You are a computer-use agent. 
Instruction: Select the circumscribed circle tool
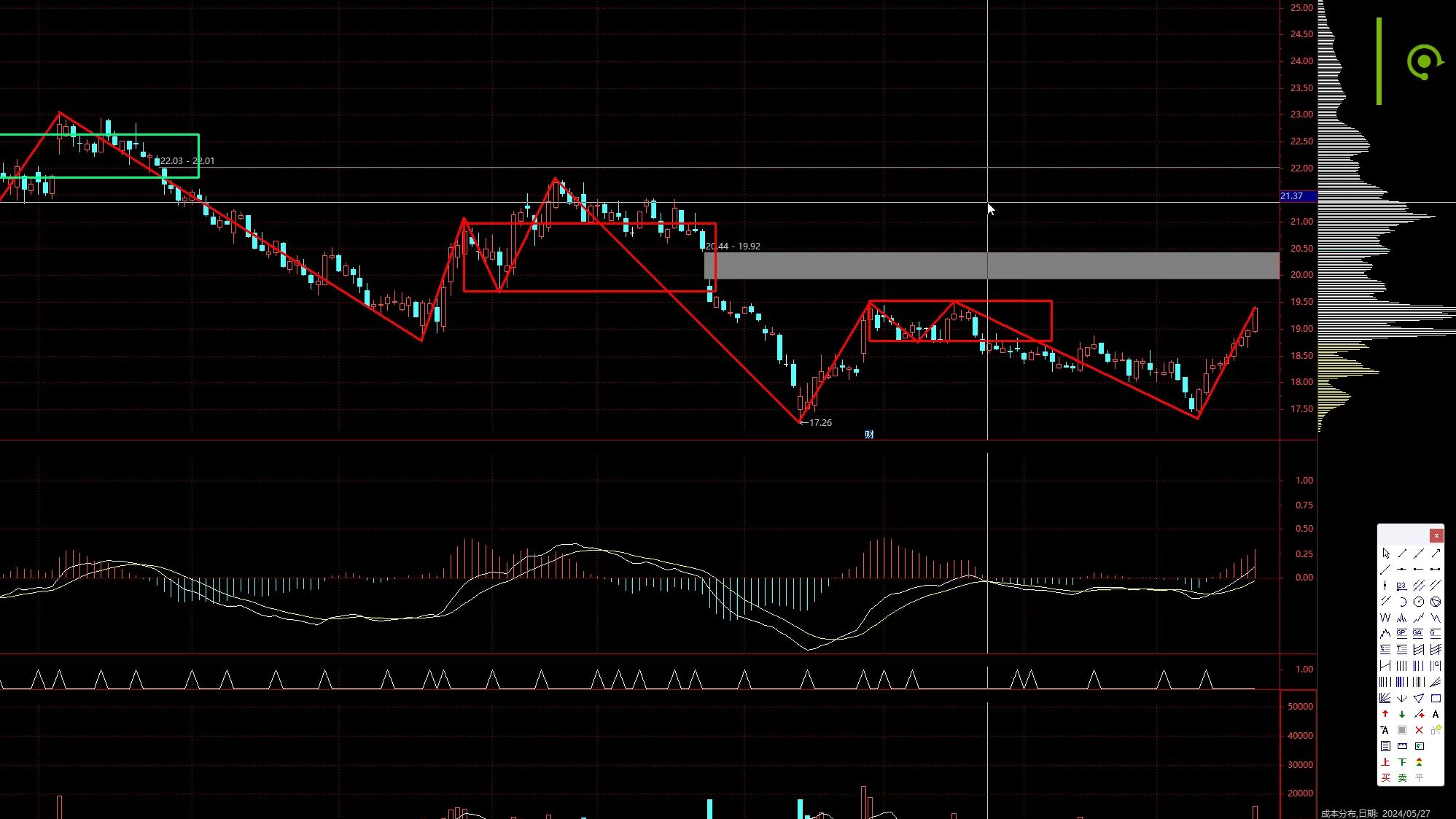1436,602
